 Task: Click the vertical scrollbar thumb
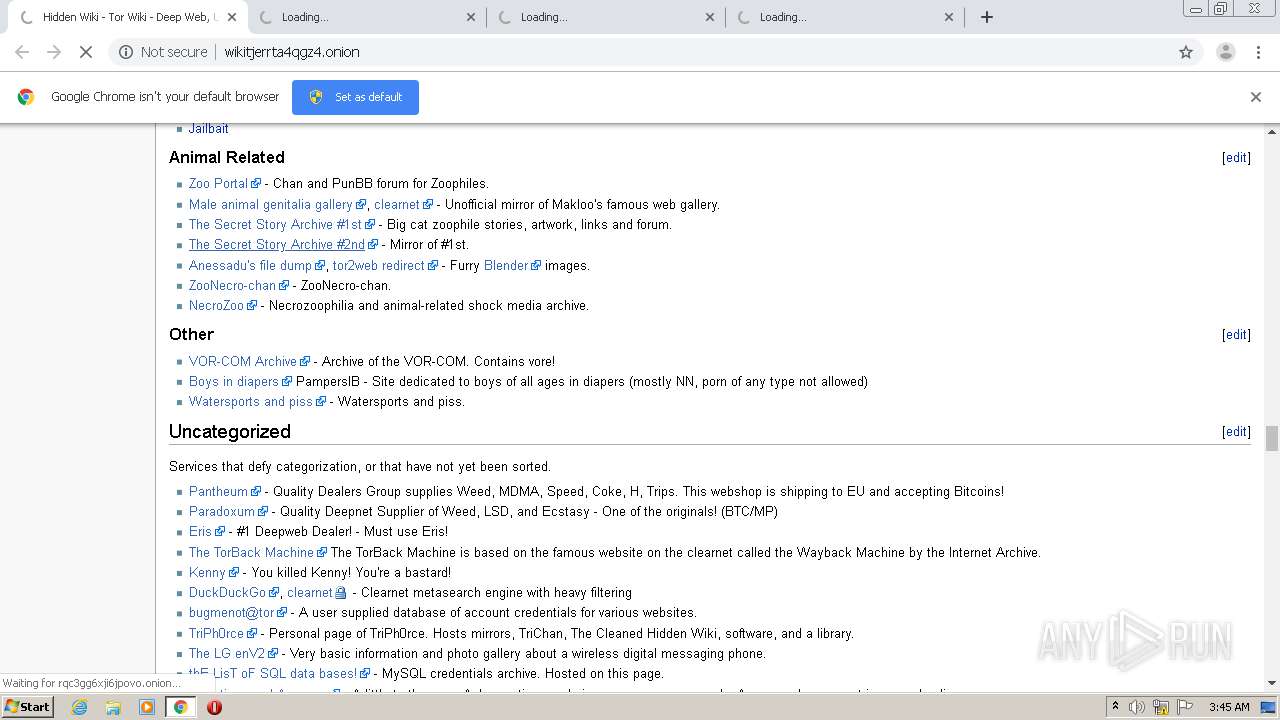point(1272,438)
